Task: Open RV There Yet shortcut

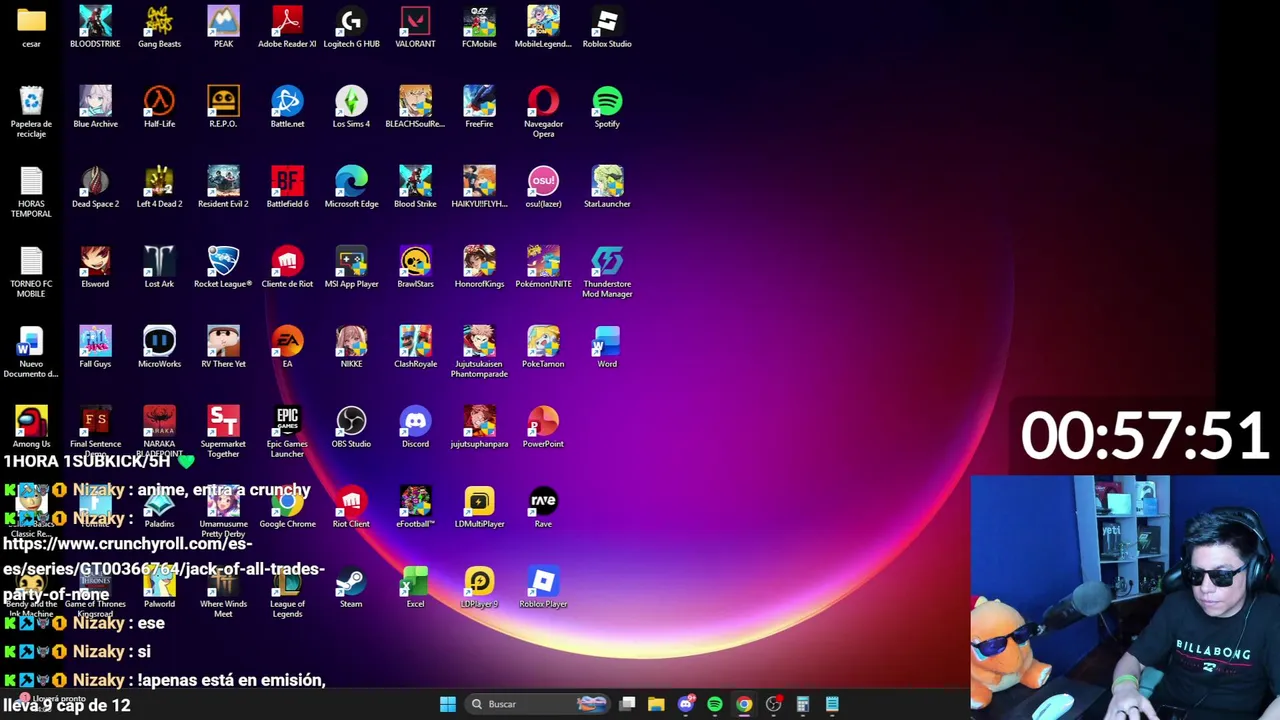Action: tap(223, 347)
